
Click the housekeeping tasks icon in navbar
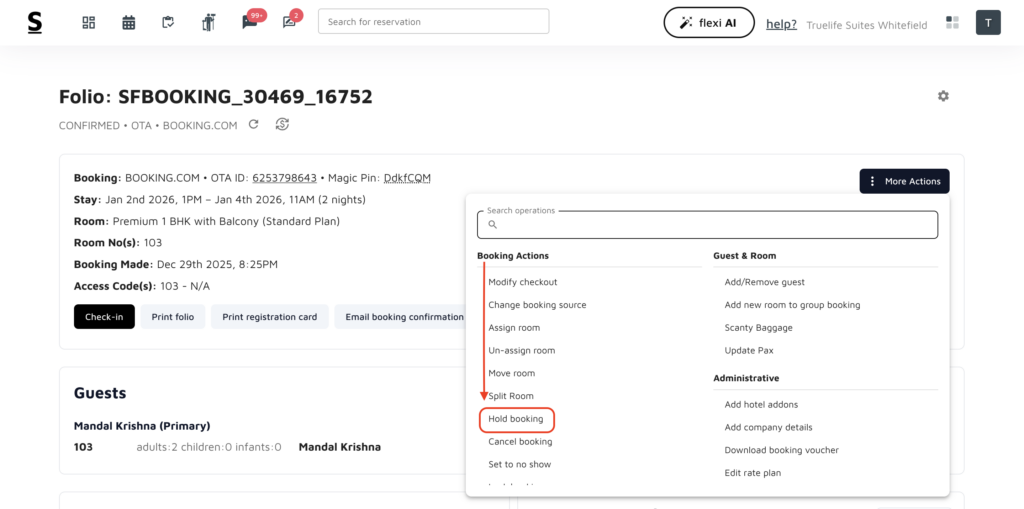point(168,23)
